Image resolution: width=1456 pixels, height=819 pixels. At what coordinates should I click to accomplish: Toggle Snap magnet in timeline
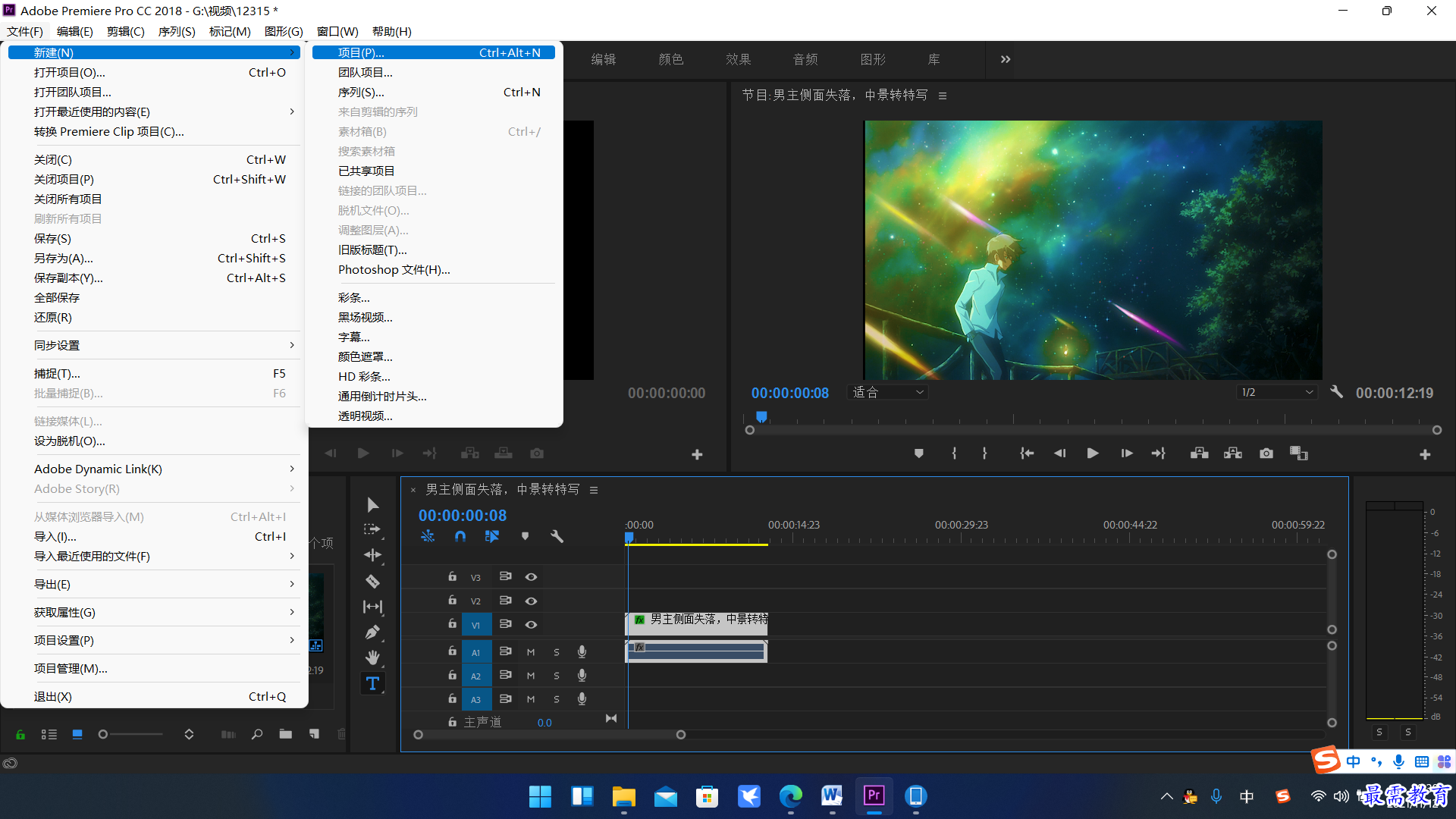(x=460, y=536)
